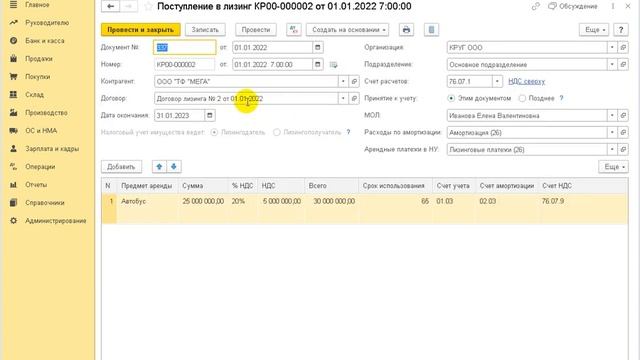Open Руководителю section in sidebar

47,23
